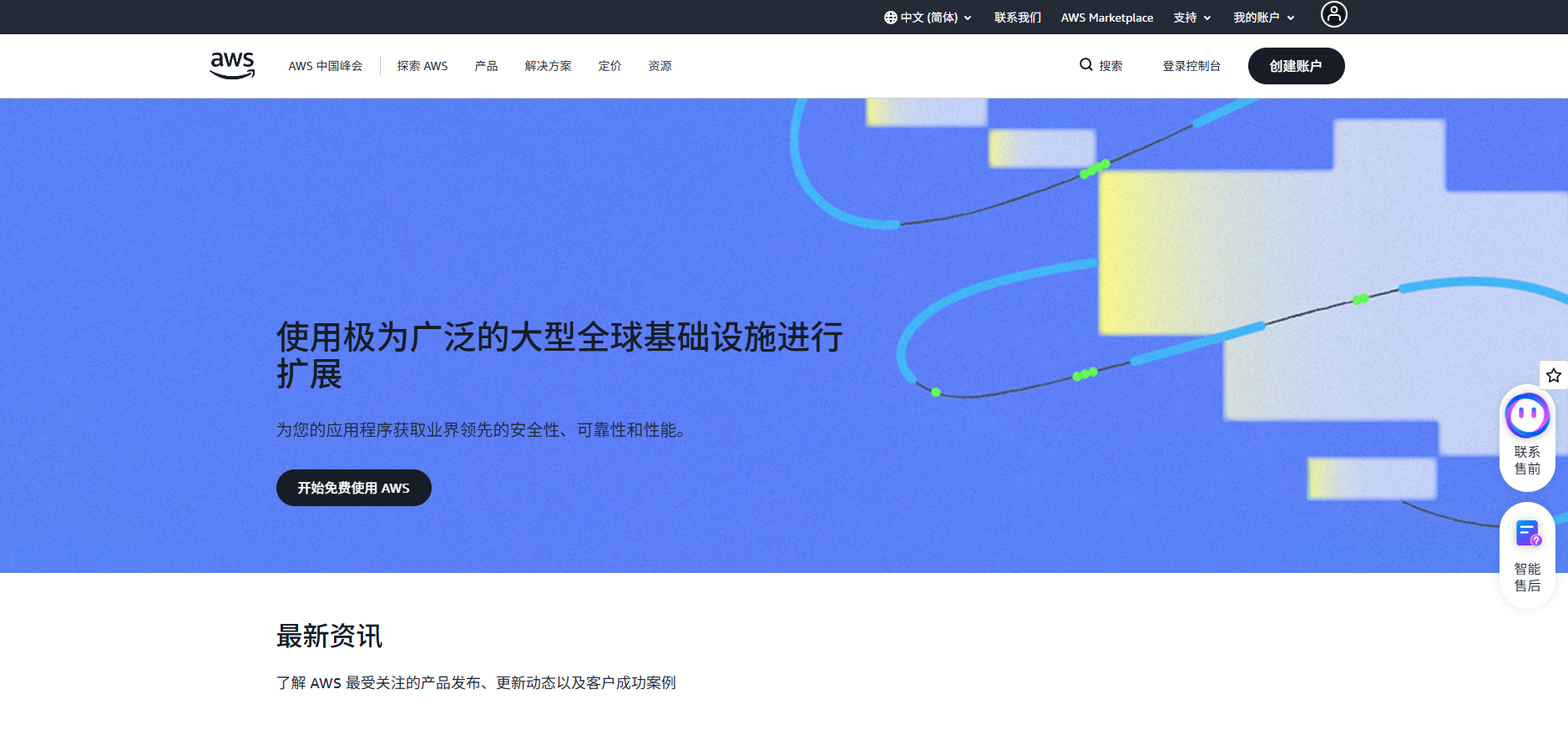1568x735 pixels.
Task: Click the globe language icon
Action: coord(891,18)
